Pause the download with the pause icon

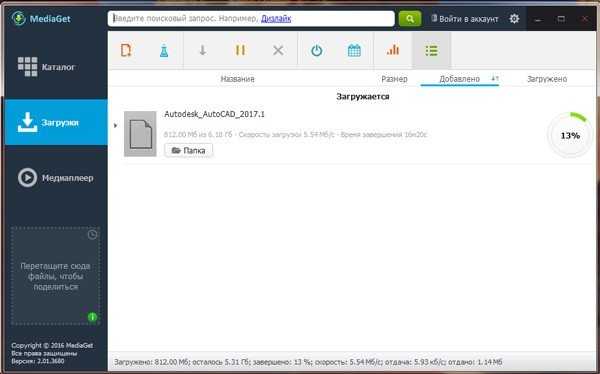click(x=240, y=50)
